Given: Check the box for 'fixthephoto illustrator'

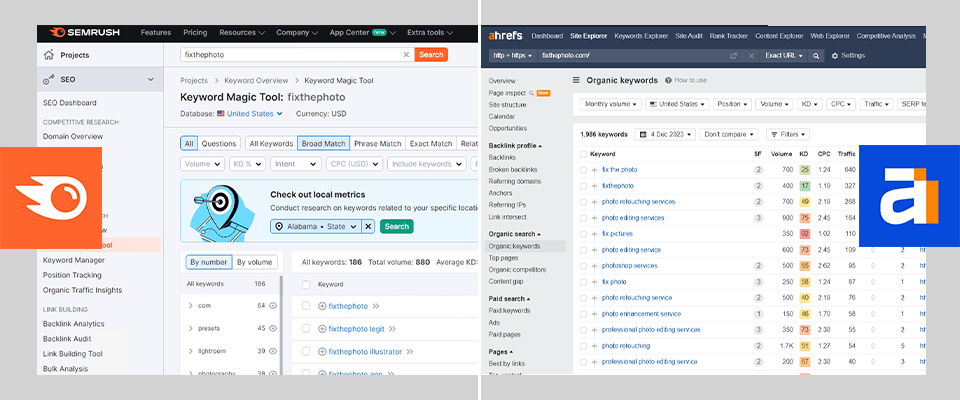Looking at the screenshot, I should tap(306, 352).
